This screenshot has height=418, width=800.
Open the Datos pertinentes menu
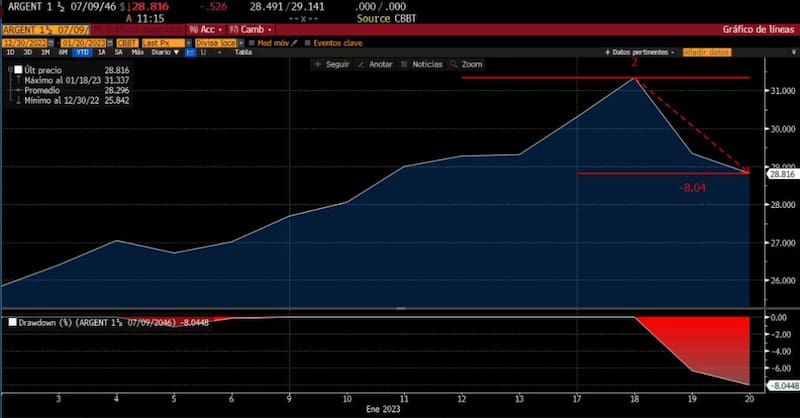pos(642,51)
